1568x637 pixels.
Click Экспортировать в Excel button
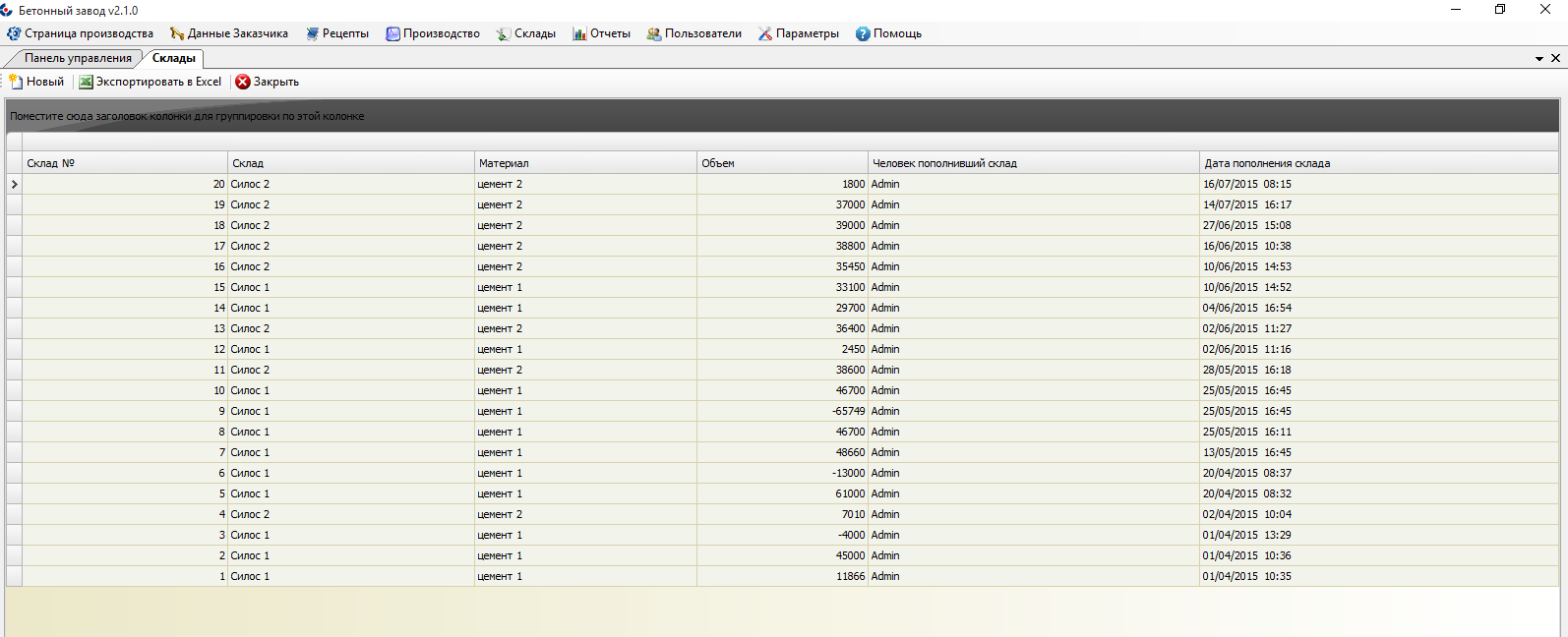(x=151, y=82)
